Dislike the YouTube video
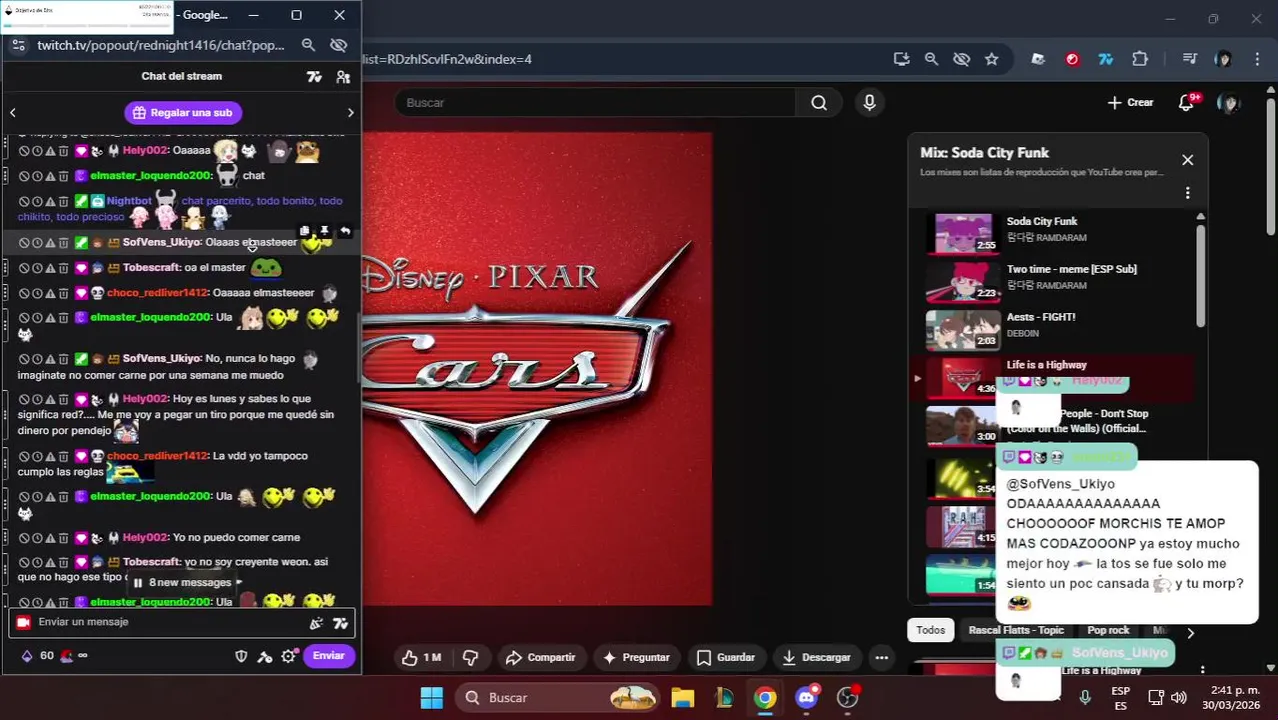The height and width of the screenshot is (720, 1278). coord(470,658)
